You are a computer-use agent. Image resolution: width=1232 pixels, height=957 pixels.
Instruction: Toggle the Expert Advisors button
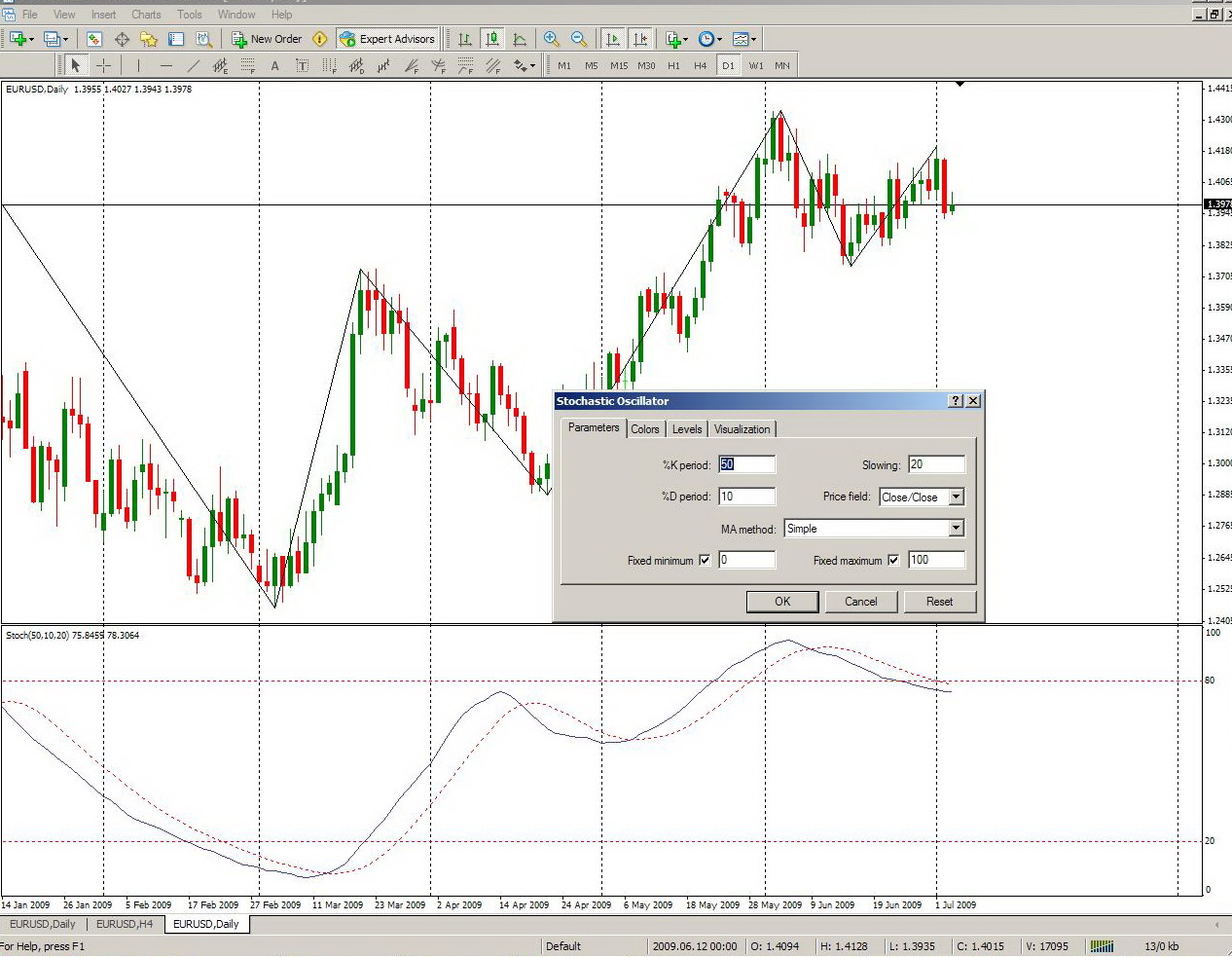click(x=387, y=39)
